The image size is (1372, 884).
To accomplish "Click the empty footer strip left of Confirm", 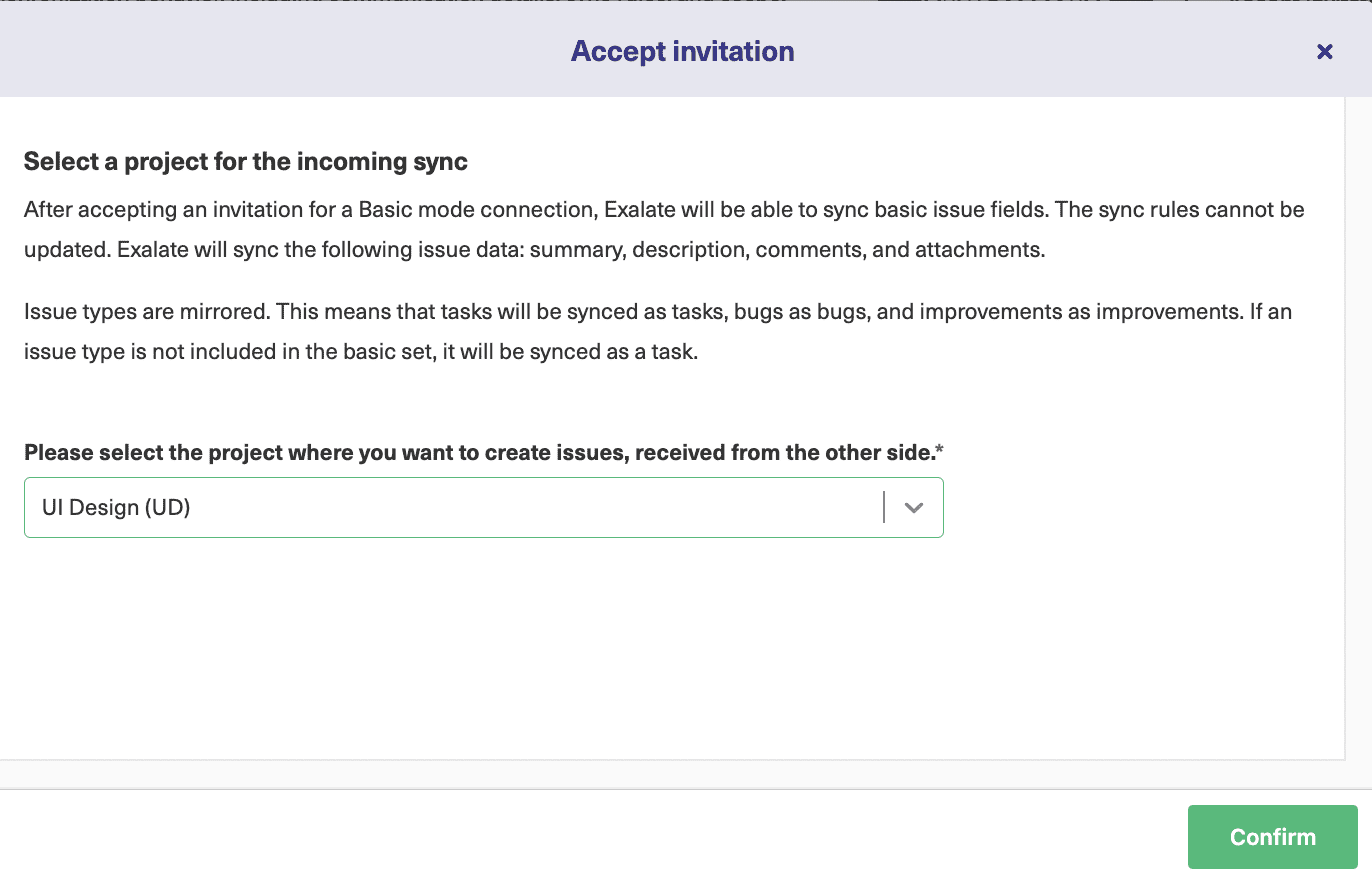I will tap(600, 837).
